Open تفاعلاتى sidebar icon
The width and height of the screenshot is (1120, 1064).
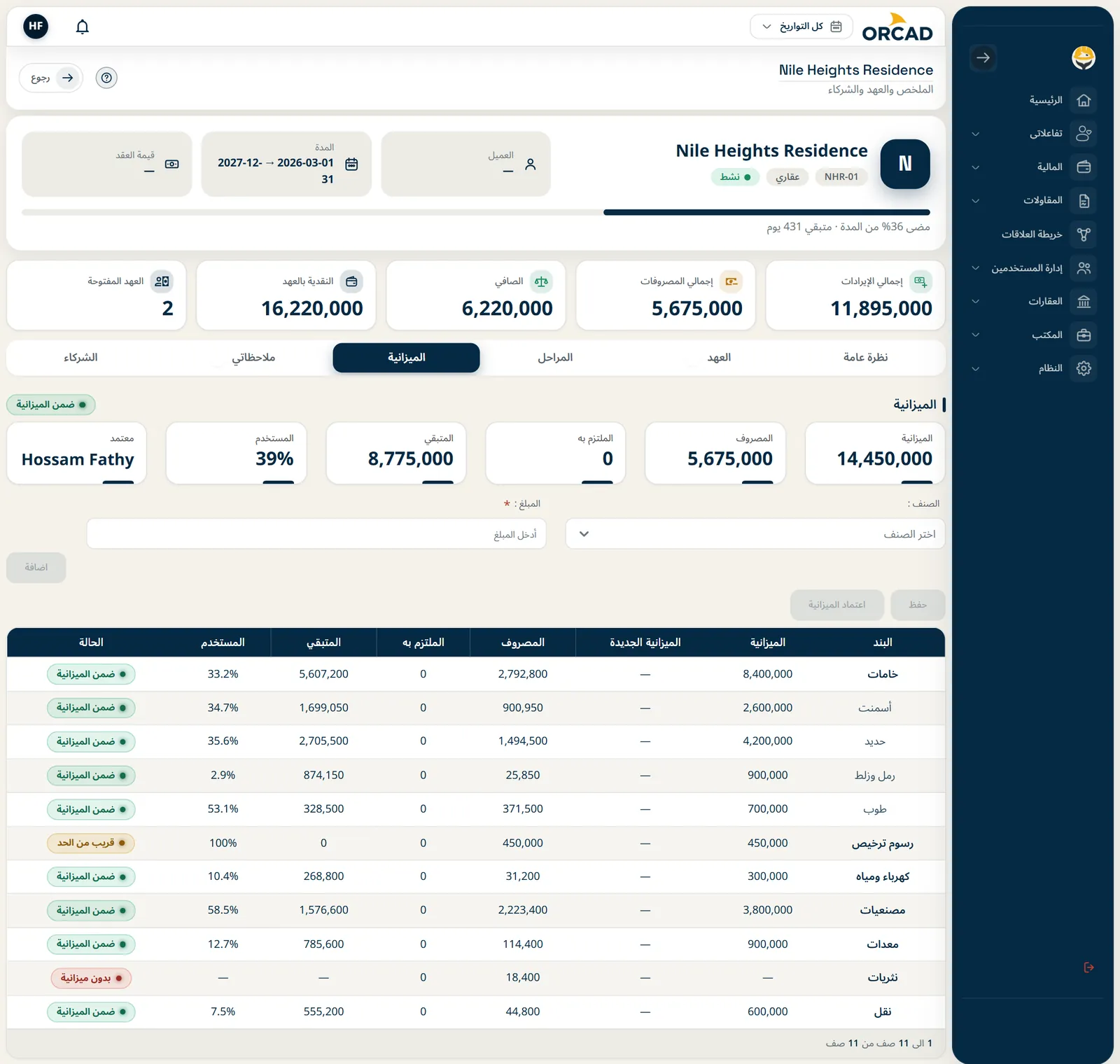pyautogui.click(x=1084, y=133)
